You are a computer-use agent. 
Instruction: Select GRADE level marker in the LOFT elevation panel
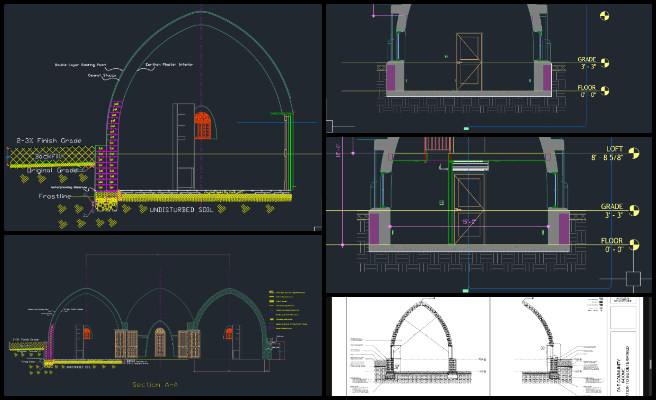634,210
